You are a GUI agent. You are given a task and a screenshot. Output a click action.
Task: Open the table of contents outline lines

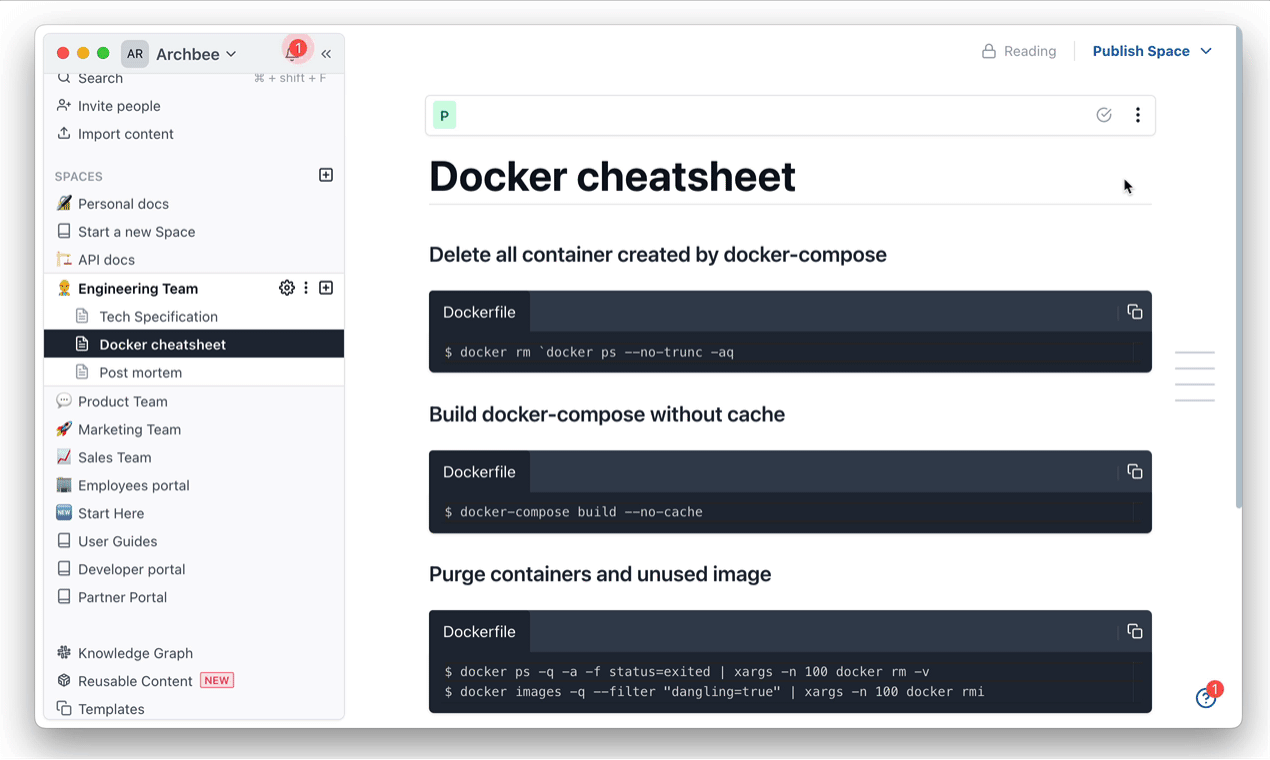pos(1195,376)
